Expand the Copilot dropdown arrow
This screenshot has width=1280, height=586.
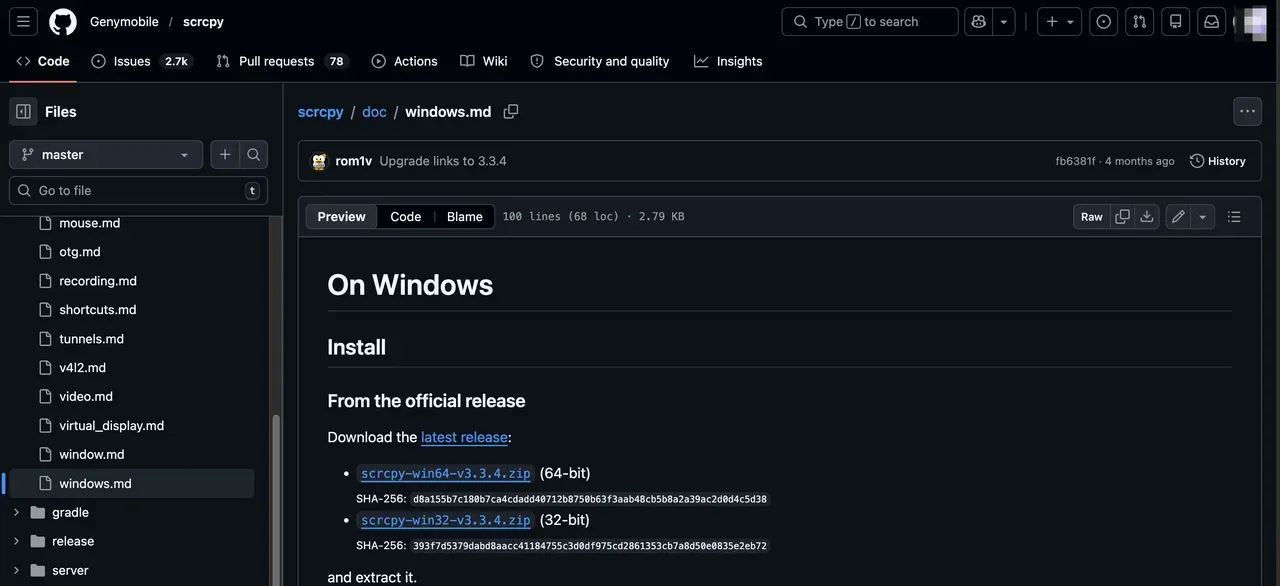click(1004, 21)
